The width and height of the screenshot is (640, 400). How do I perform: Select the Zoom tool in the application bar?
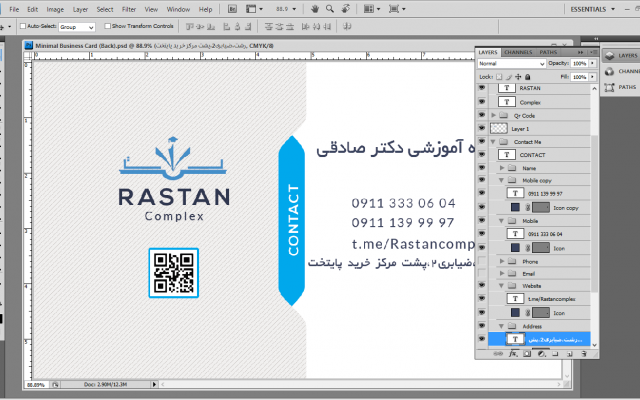pos(330,9)
